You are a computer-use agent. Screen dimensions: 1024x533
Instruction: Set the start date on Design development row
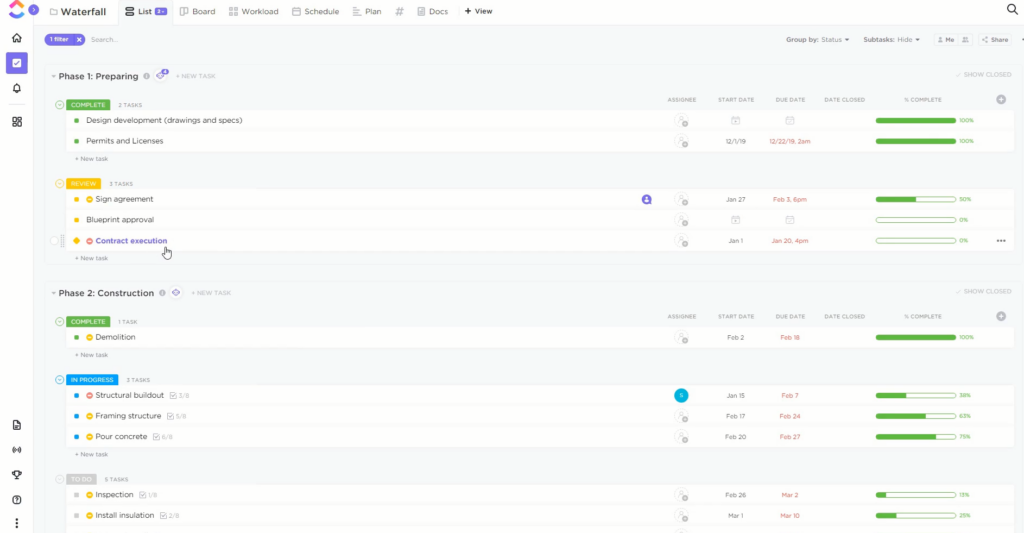coord(735,121)
